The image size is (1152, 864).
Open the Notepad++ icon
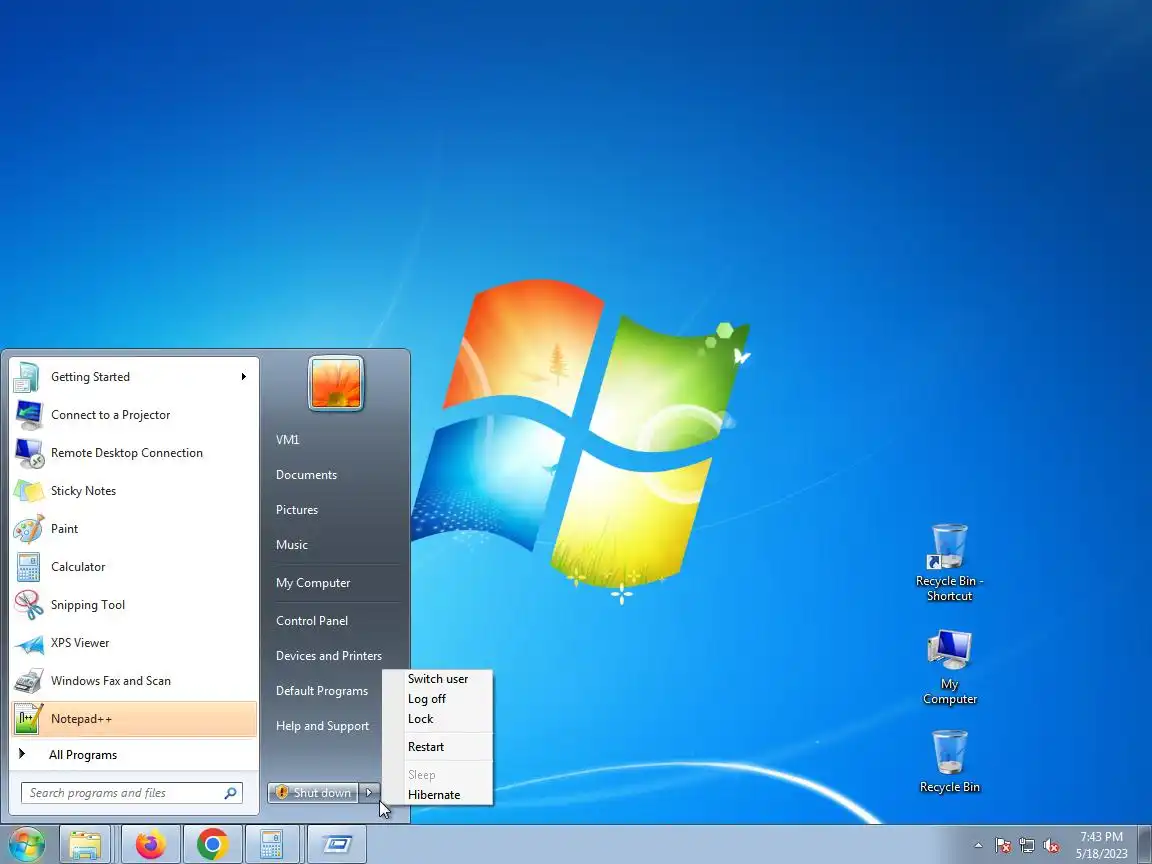(28, 719)
